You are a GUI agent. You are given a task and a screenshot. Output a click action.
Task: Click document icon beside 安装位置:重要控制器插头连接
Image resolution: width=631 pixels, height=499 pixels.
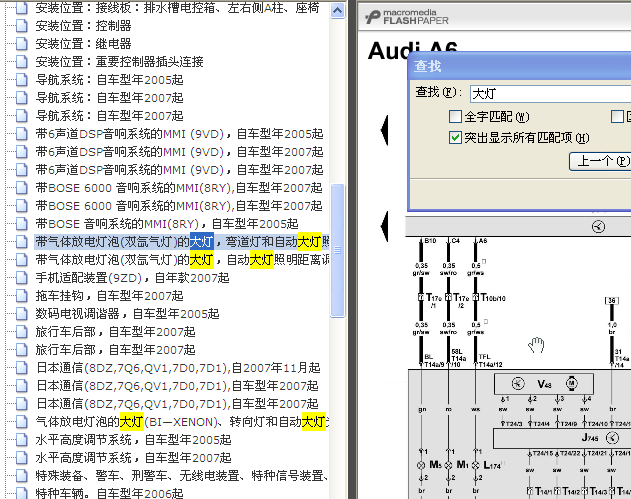[x=21, y=62]
